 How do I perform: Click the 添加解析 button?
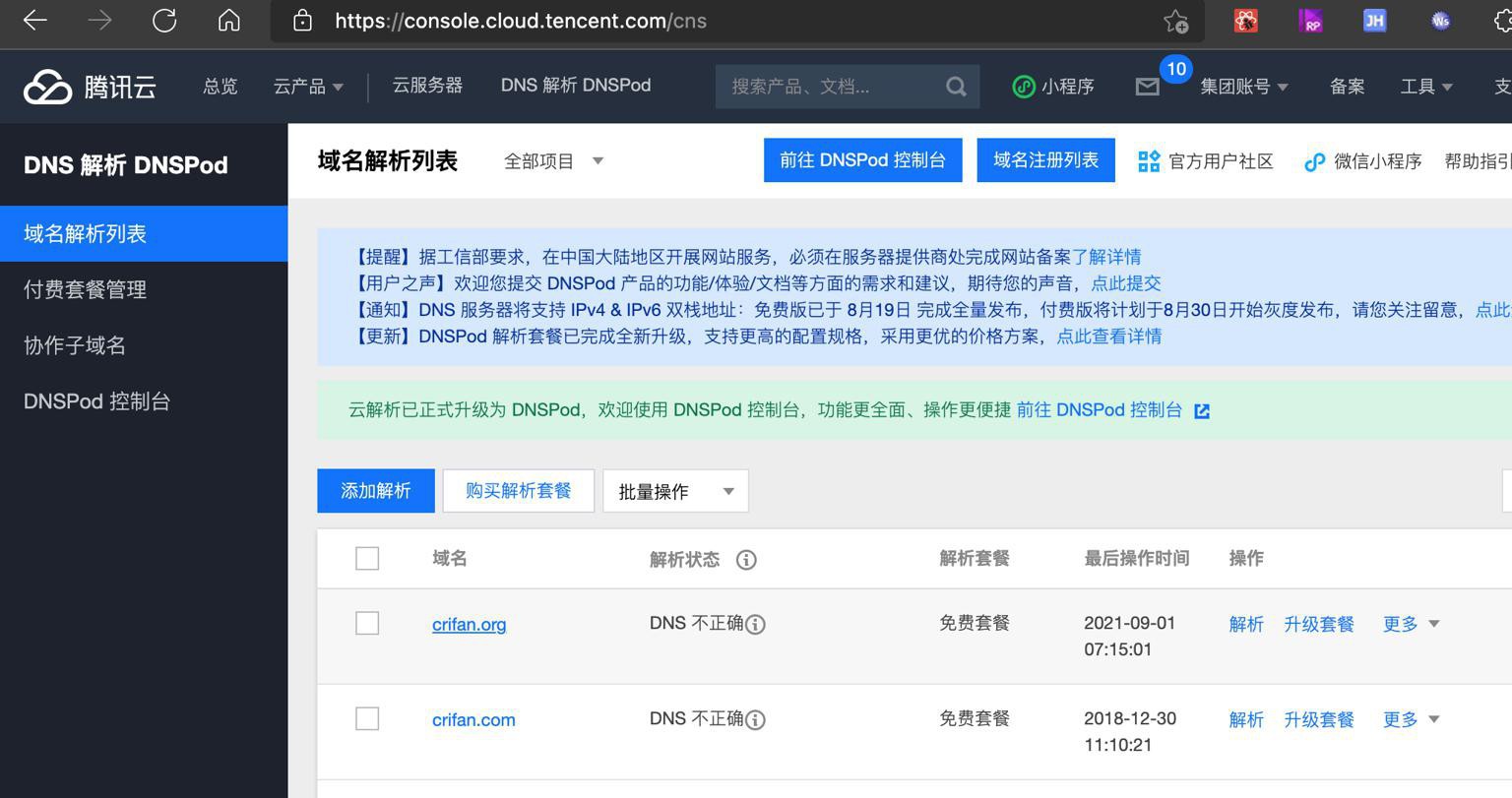point(376,491)
